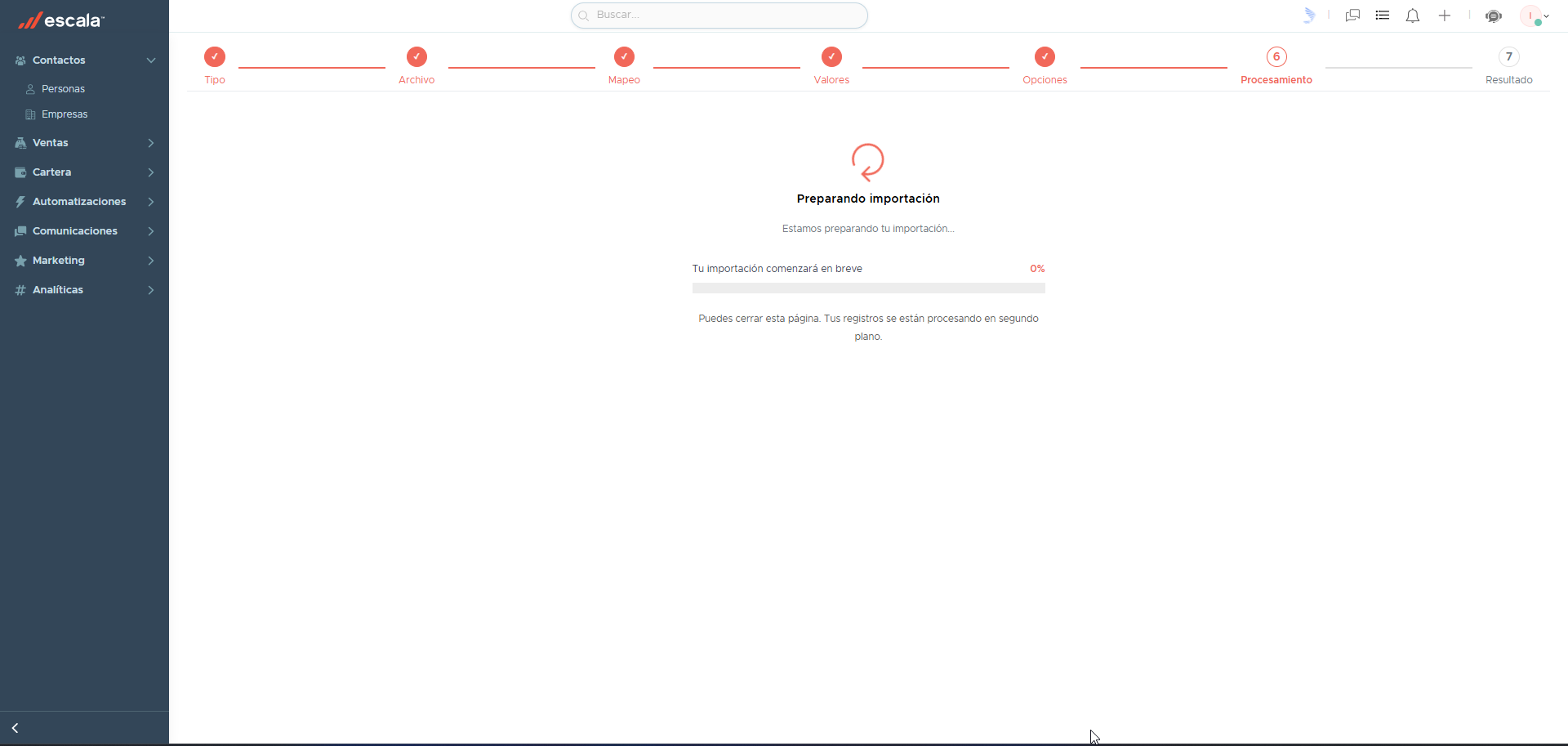Click the Mapeo step checkmark circle
Viewport: 1568px width, 746px height.
coord(624,56)
